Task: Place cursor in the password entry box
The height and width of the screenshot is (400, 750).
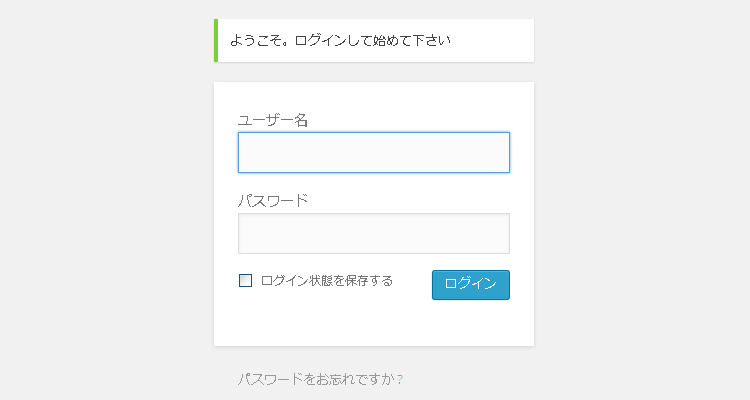Action: coord(373,234)
